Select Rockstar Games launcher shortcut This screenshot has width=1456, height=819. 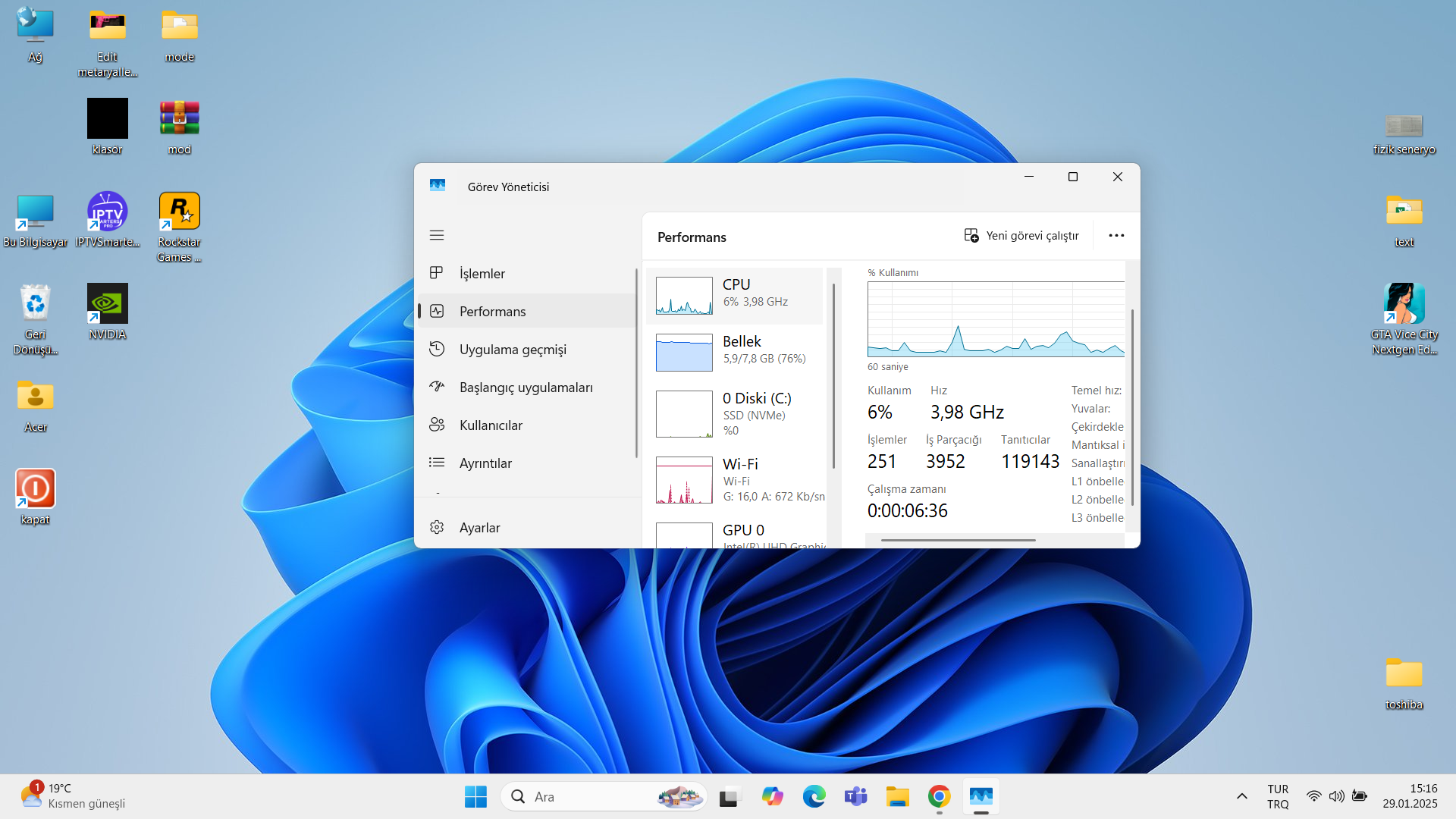180,227
